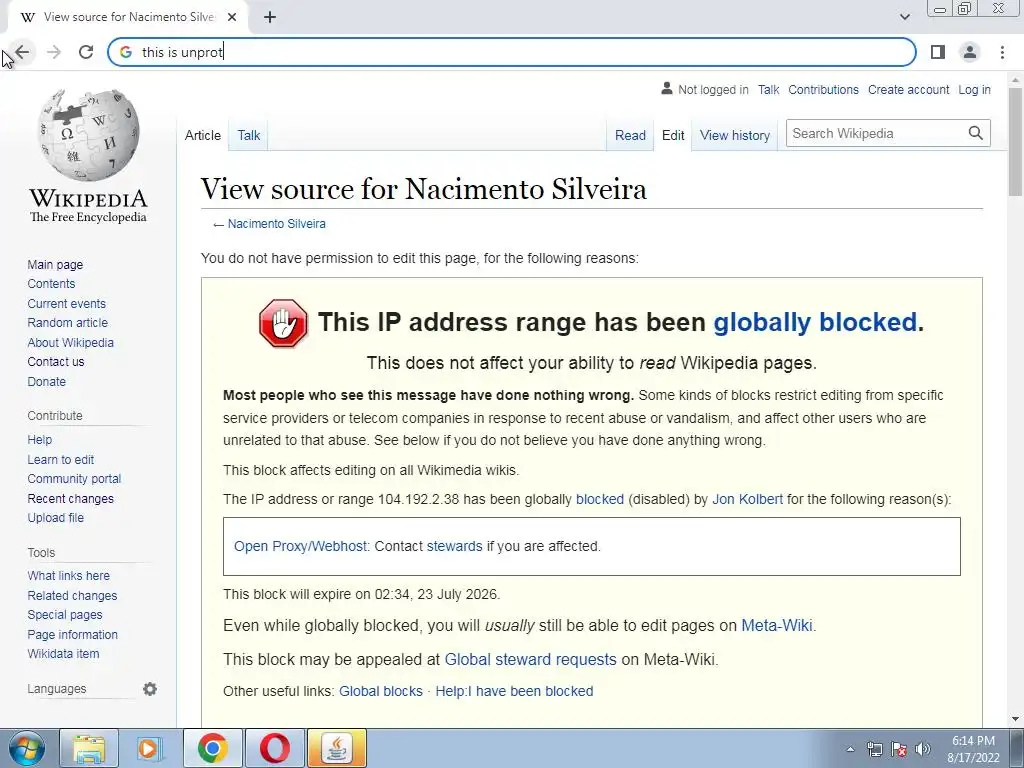Open the Meta-Wiki link
This screenshot has height=768, width=1024.
coord(776,625)
